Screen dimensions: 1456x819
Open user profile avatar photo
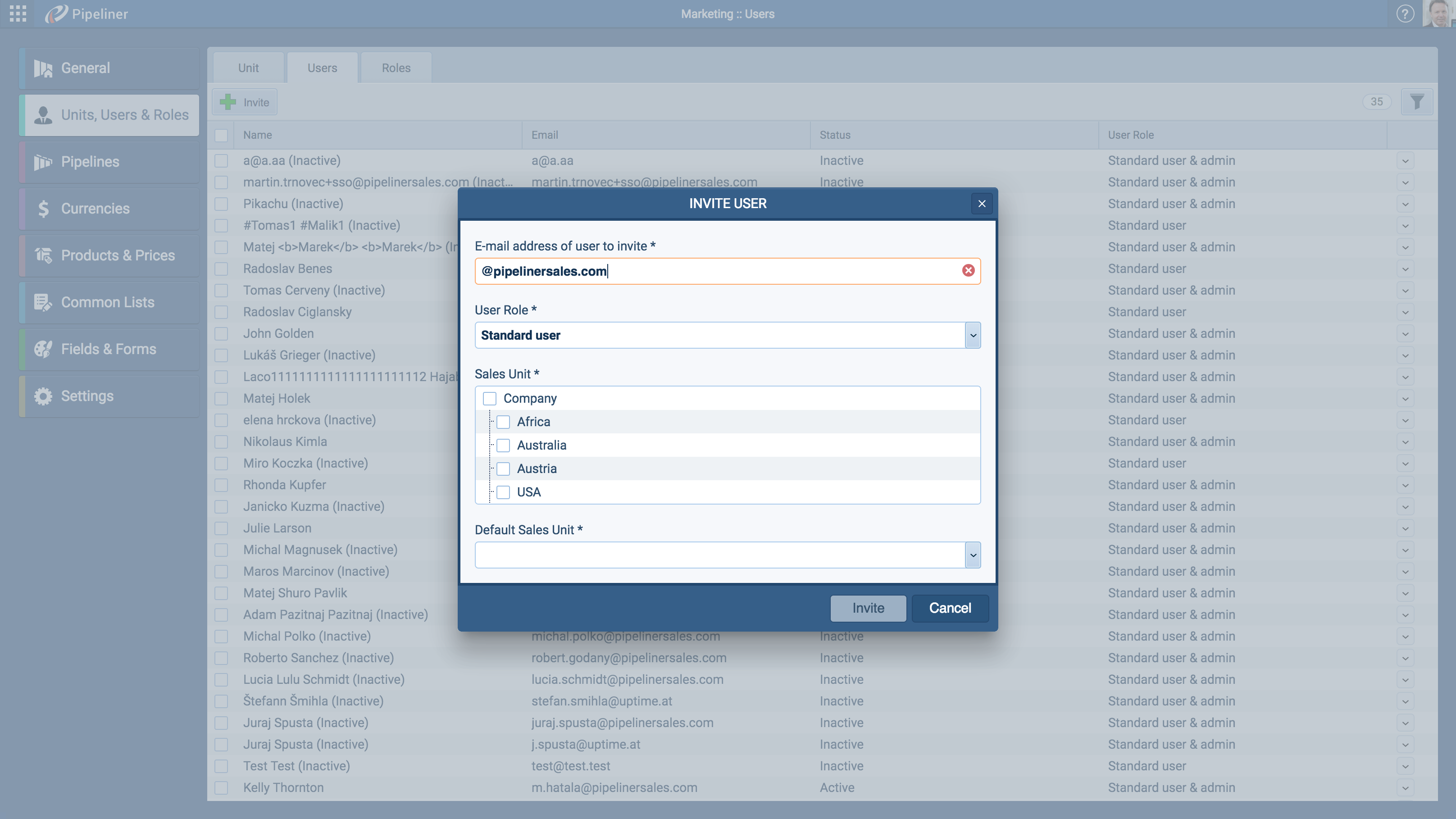coord(1438,14)
